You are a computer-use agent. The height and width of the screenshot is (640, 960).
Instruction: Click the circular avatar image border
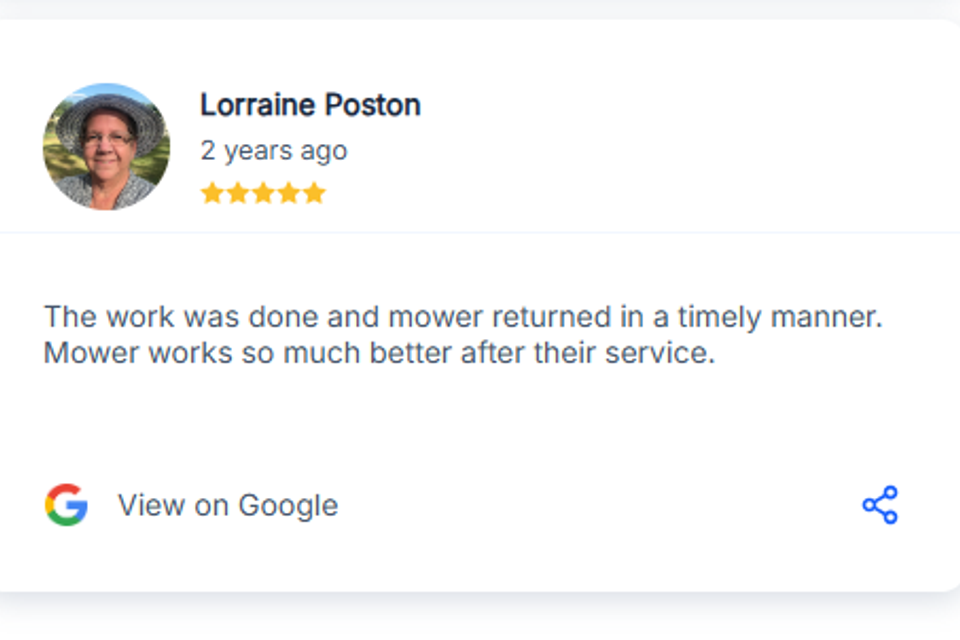pyautogui.click(x=105, y=146)
